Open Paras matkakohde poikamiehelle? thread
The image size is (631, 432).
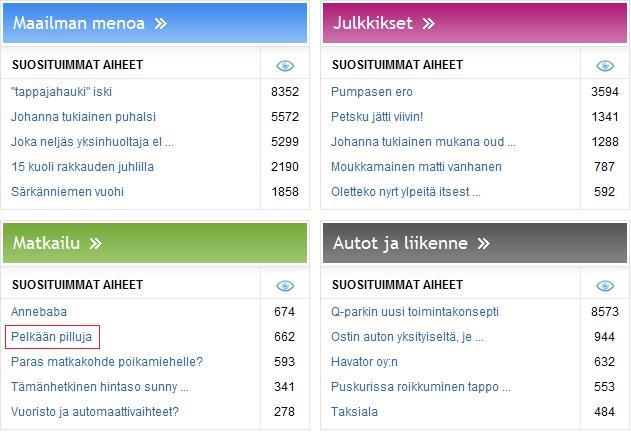tap(107, 362)
